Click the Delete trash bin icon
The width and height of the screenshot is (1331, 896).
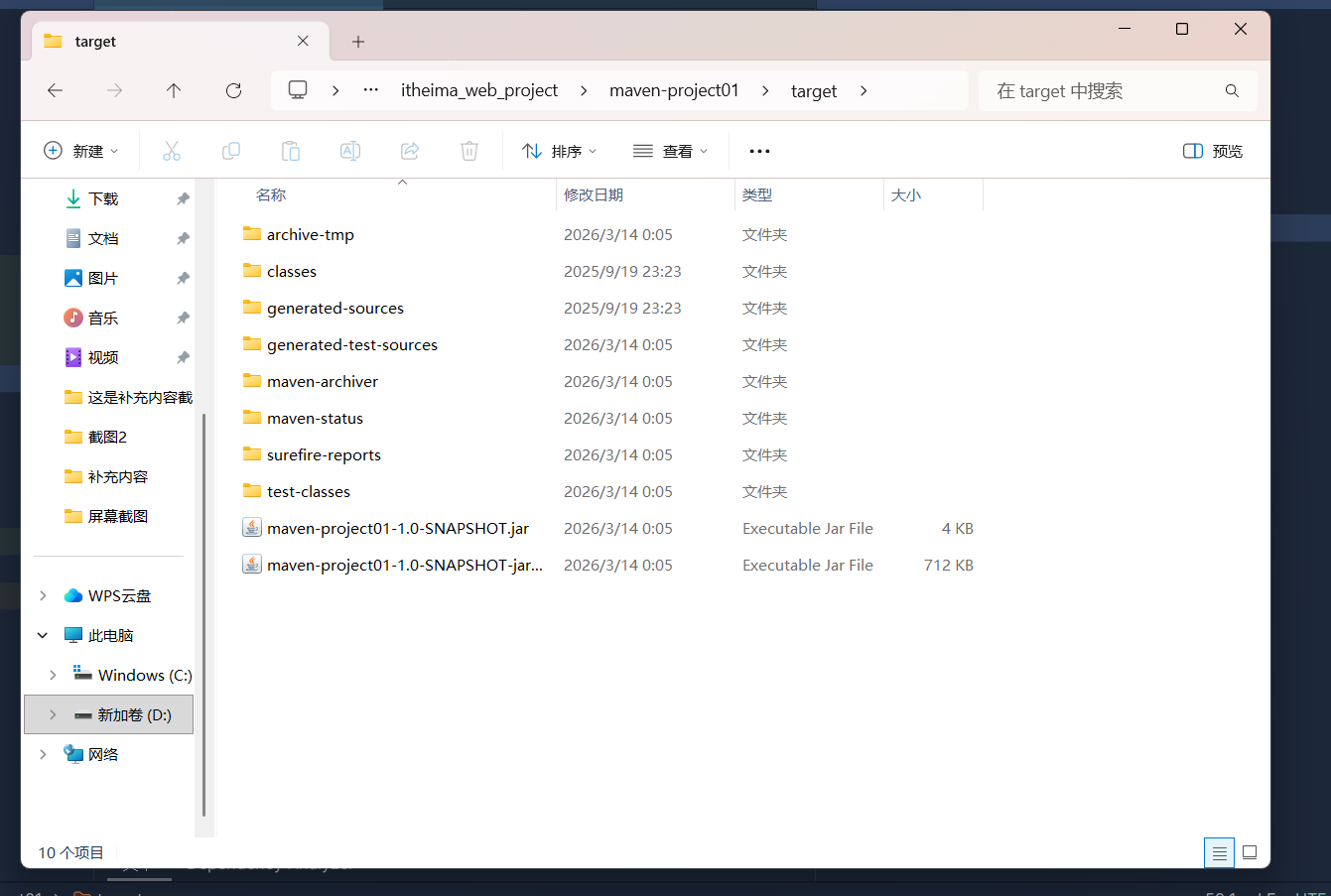pyautogui.click(x=469, y=151)
